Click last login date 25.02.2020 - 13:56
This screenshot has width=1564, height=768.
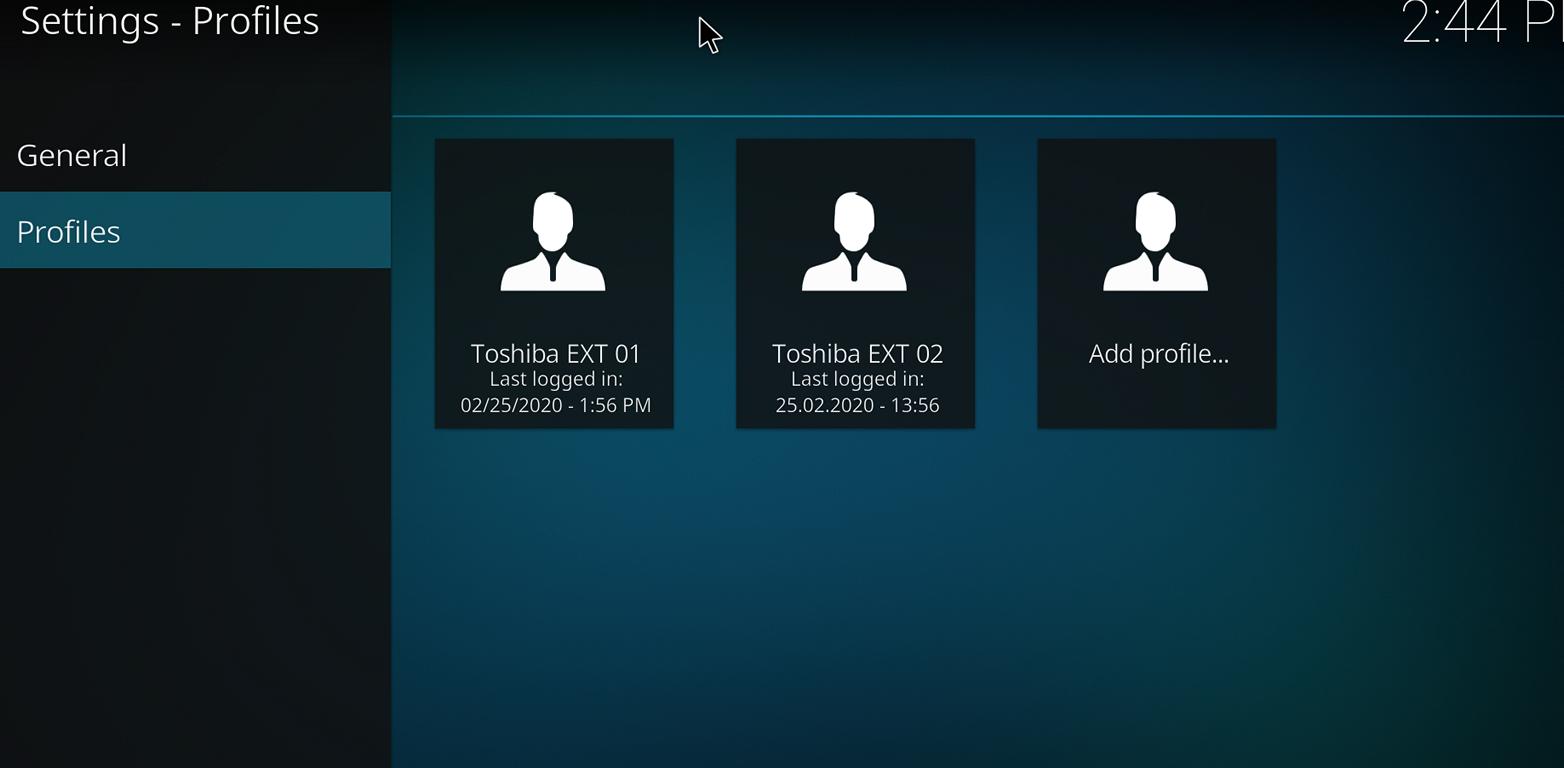click(857, 405)
